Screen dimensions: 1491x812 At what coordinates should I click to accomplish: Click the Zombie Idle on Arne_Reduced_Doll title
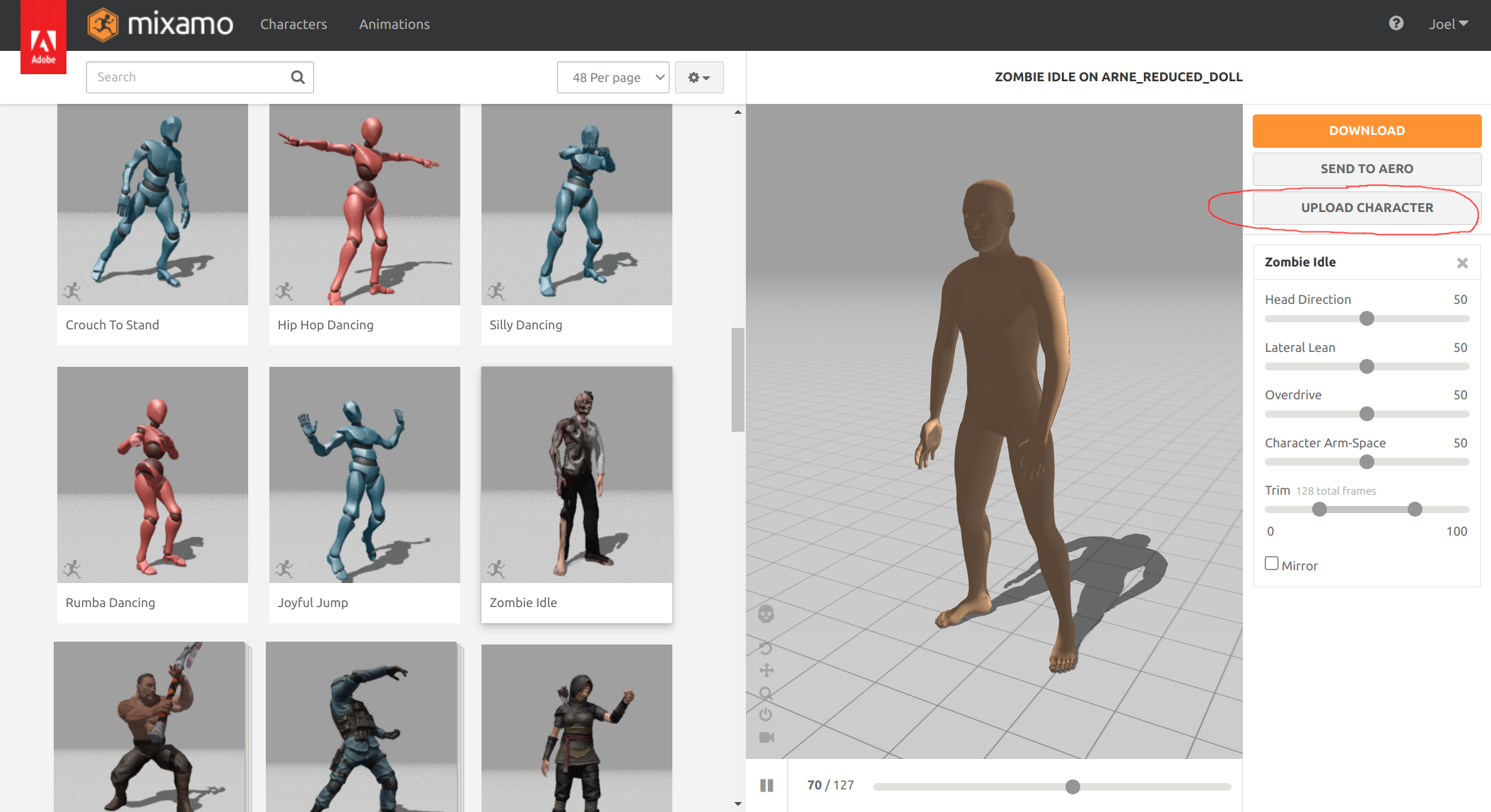(x=1118, y=77)
